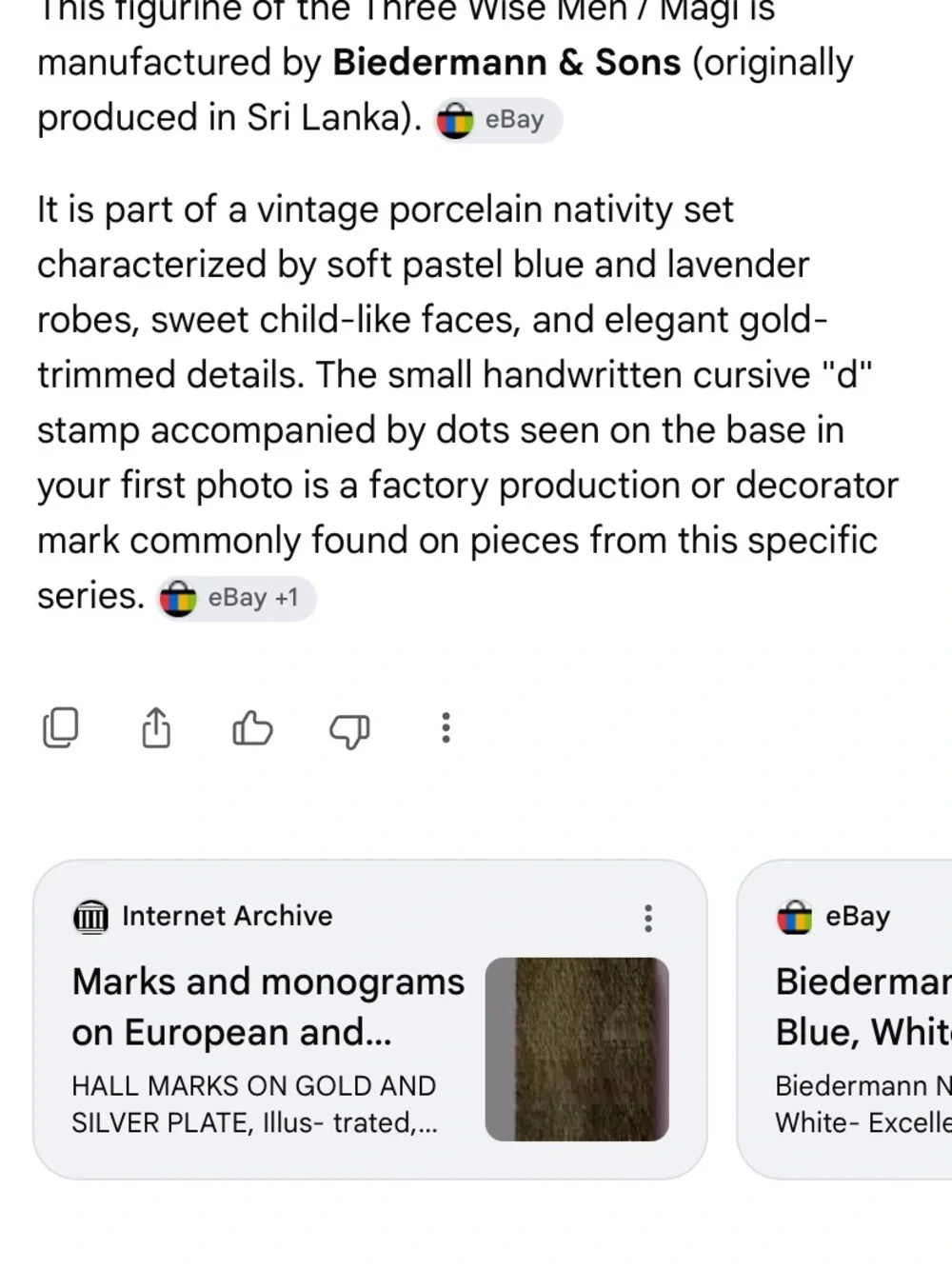Tap the 'eBay' source name on second card
952x1269 pixels.
(858, 916)
